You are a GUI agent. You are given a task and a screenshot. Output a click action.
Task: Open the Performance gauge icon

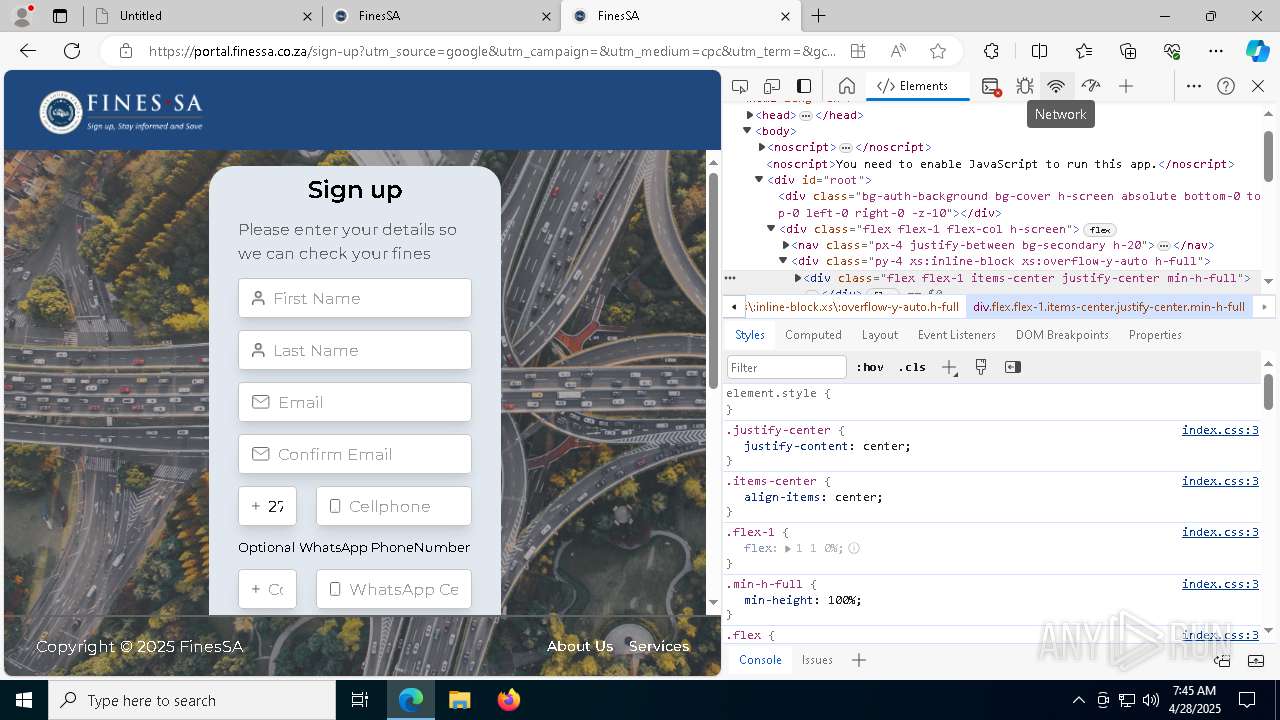click(x=1091, y=86)
